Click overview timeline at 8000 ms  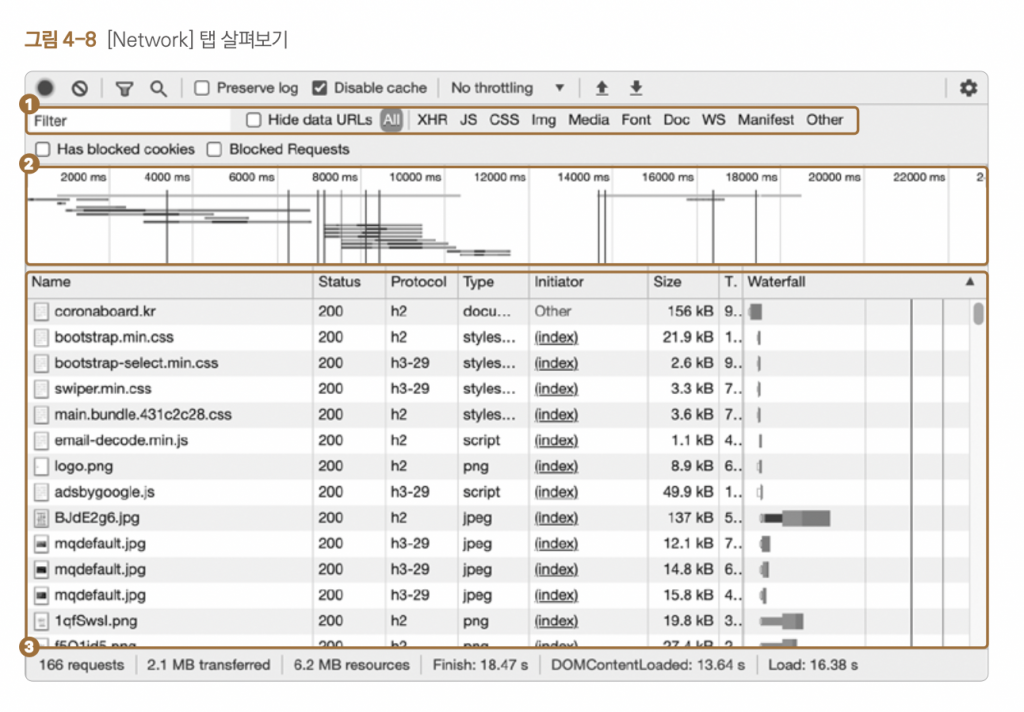click(x=334, y=178)
